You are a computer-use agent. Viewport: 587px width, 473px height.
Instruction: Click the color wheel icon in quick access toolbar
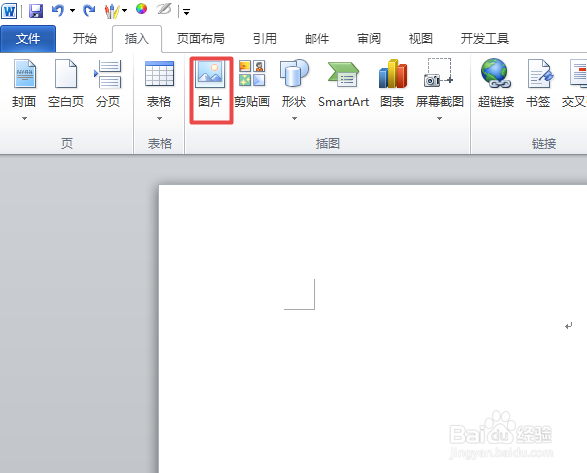click(141, 9)
